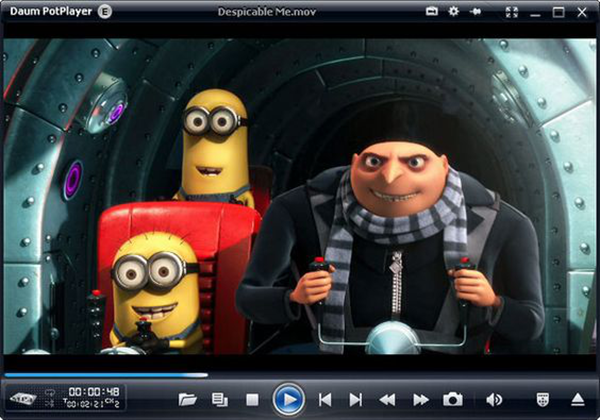
Task: Capture a screenshot with the camera icon
Action: pyautogui.click(x=453, y=400)
